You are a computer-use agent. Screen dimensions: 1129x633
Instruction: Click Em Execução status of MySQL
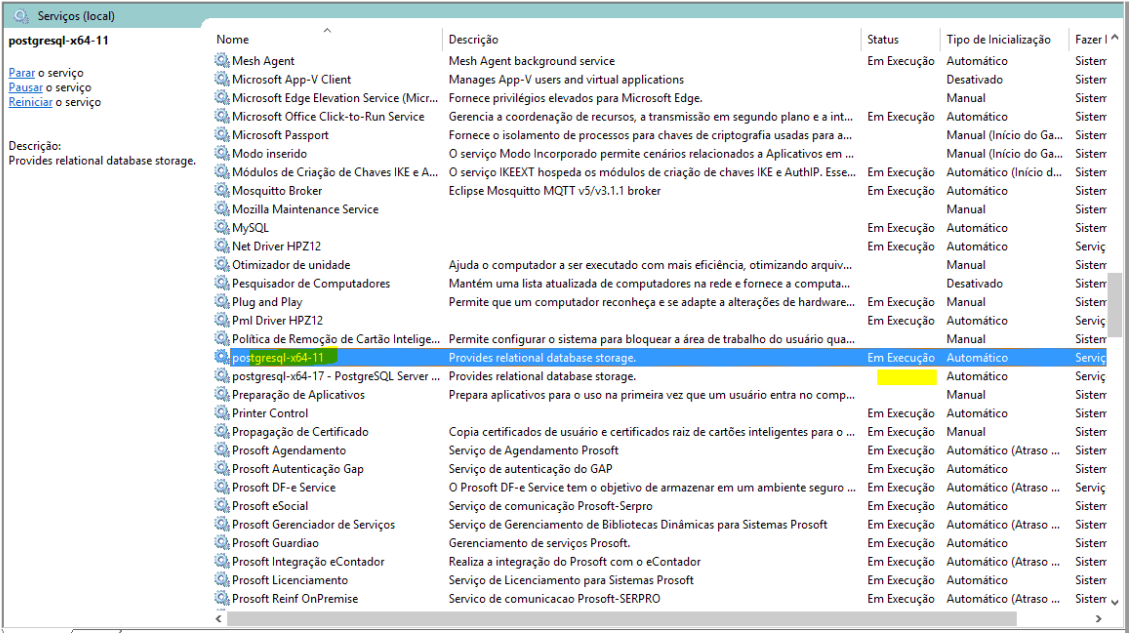click(x=901, y=228)
